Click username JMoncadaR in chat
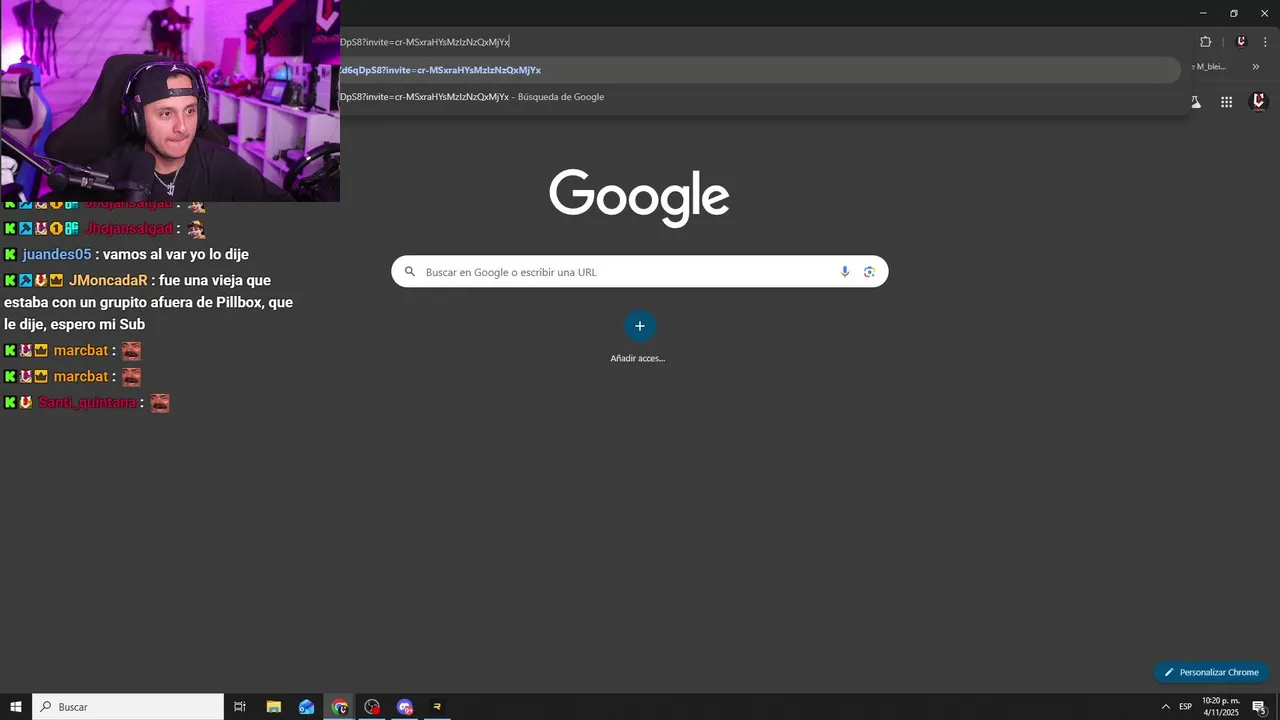The height and width of the screenshot is (720, 1280). (108, 281)
